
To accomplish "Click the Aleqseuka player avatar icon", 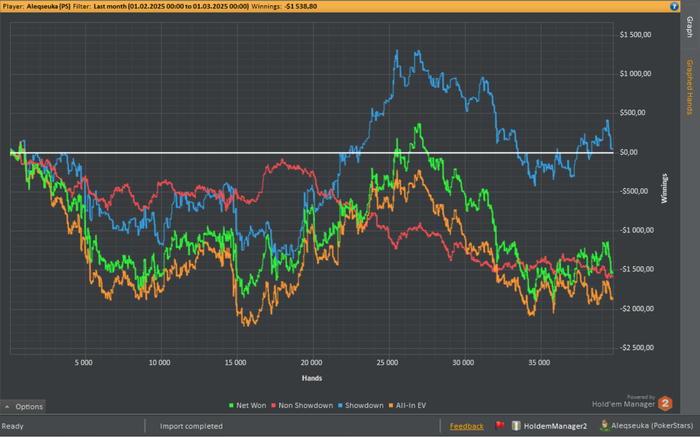I will click(604, 425).
